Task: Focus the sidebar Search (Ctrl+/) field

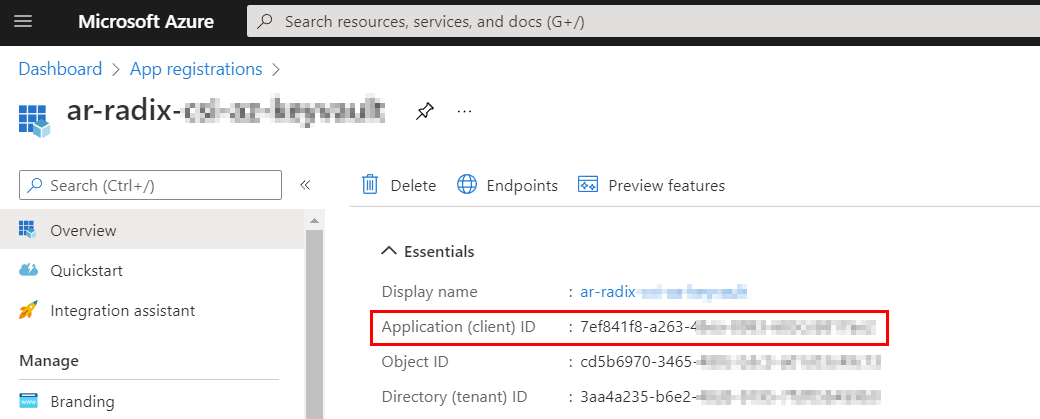Action: click(151, 186)
